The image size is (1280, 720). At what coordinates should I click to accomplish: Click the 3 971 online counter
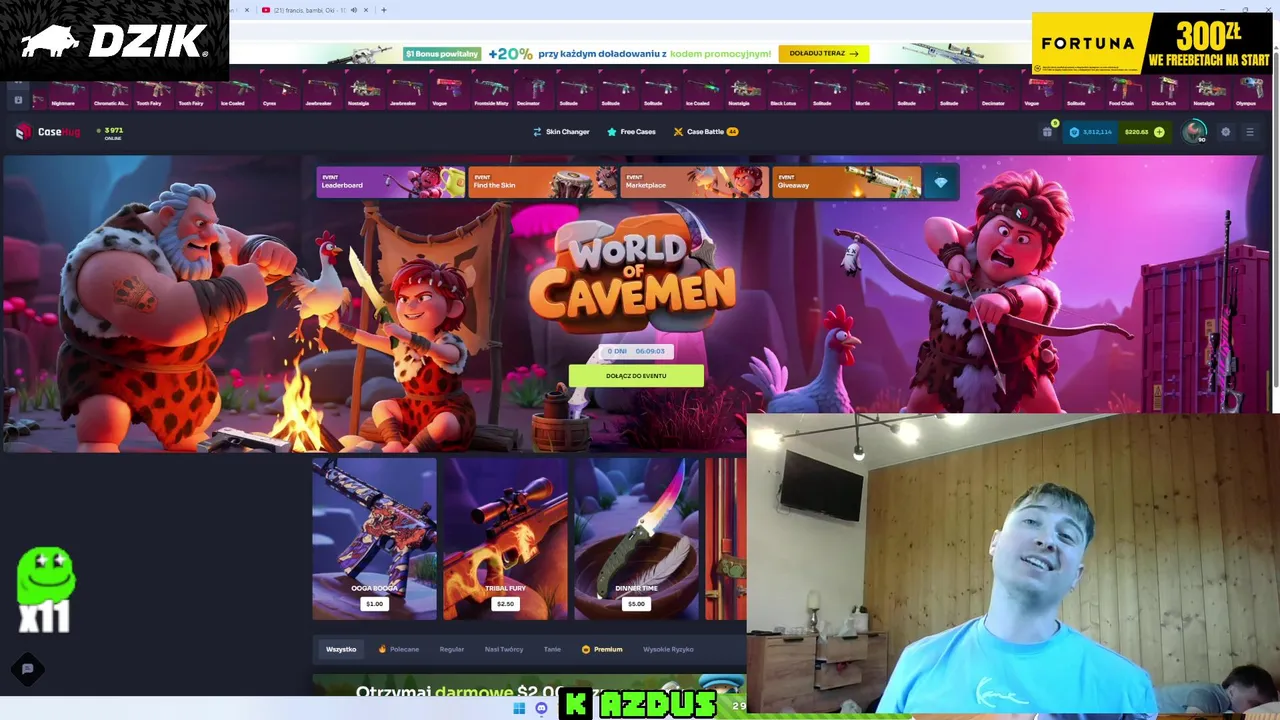112,133
